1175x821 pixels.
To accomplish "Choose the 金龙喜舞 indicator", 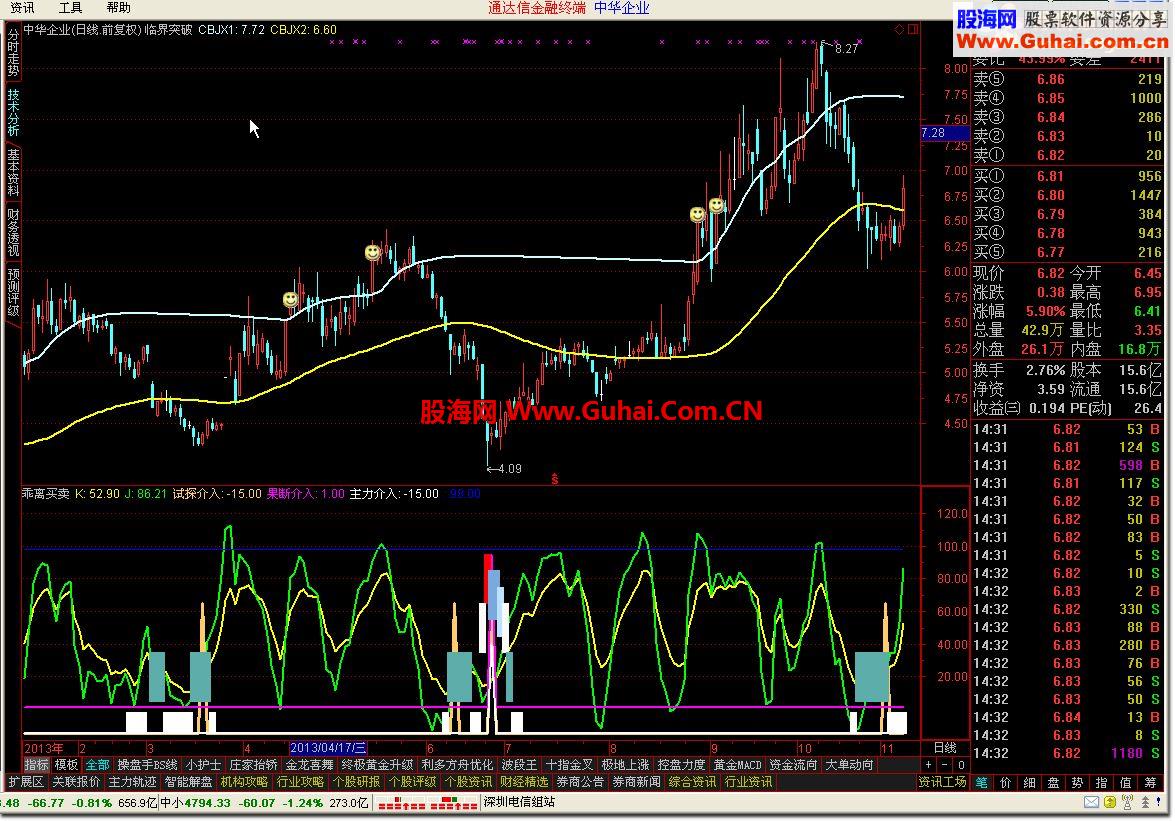I will point(309,765).
